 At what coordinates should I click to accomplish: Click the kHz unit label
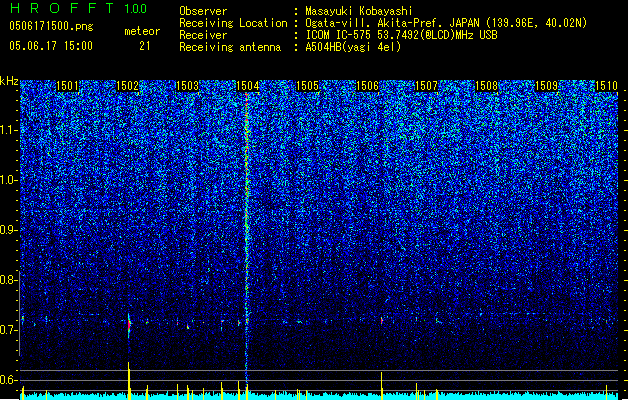(9, 81)
